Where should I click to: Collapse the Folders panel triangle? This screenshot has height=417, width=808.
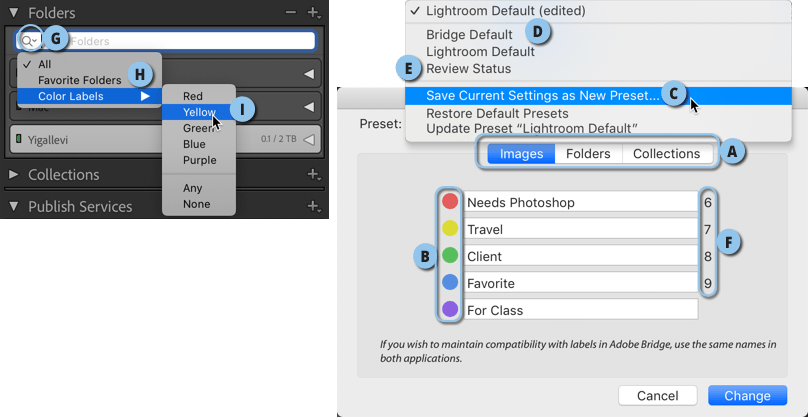tap(14, 13)
